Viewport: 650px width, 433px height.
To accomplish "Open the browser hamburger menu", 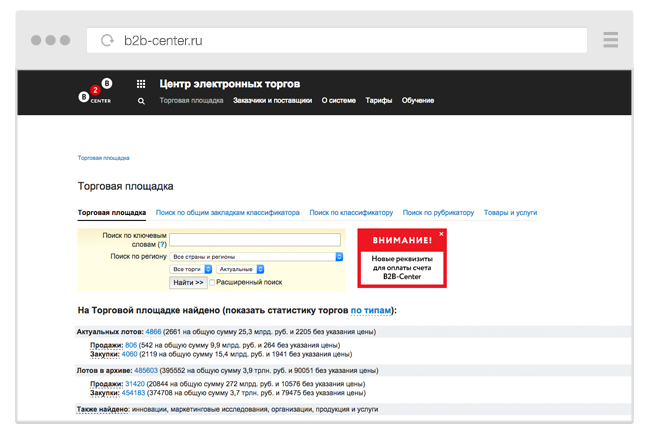I will click(x=610, y=40).
